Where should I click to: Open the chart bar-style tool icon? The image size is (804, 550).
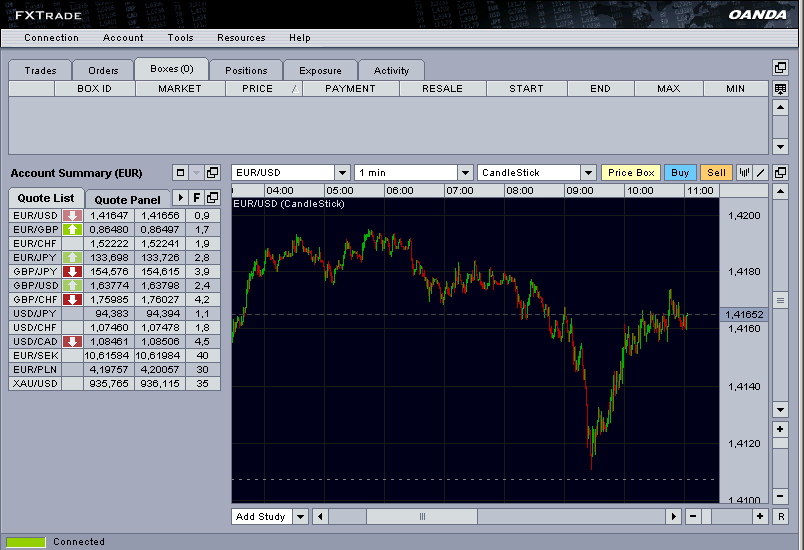coord(745,173)
